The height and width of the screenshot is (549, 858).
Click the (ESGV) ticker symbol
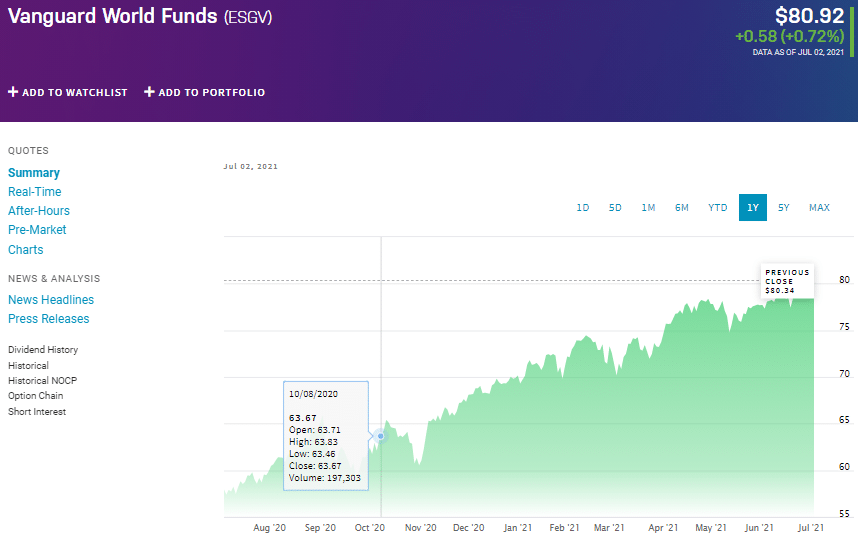[x=248, y=17]
